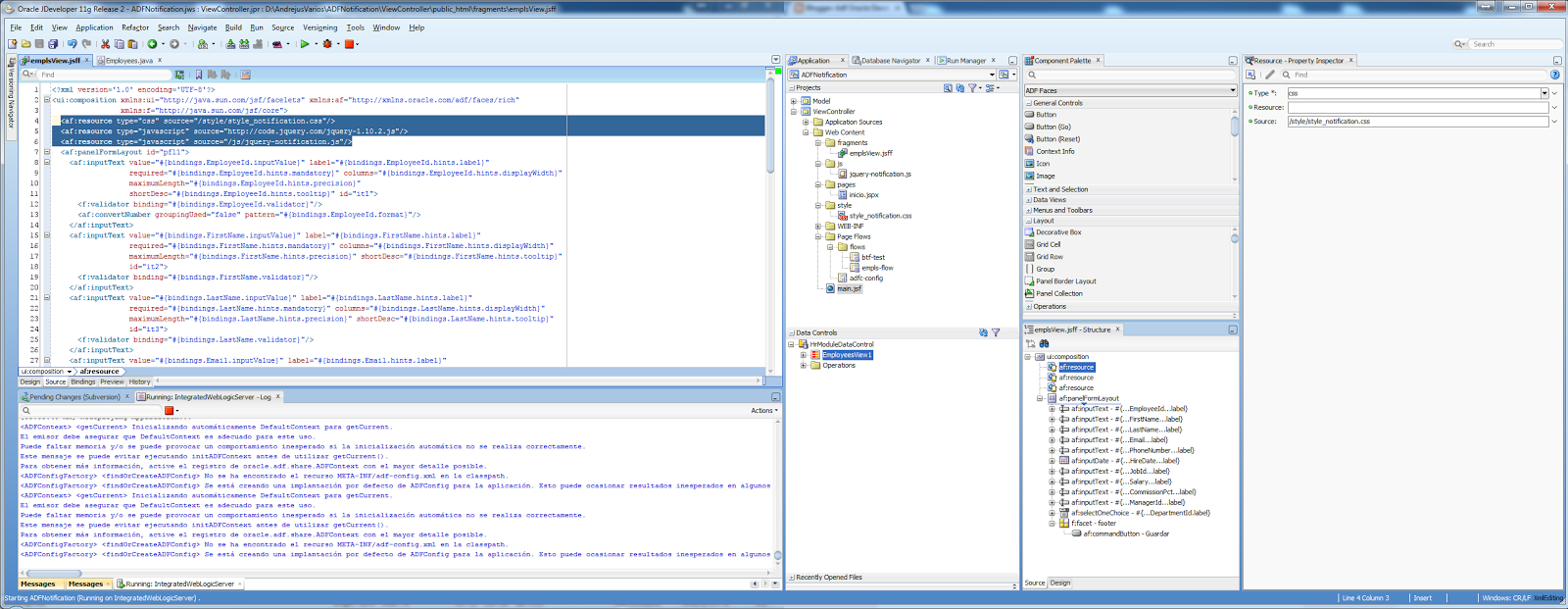Switch to the Run Manager tab

(x=965, y=61)
